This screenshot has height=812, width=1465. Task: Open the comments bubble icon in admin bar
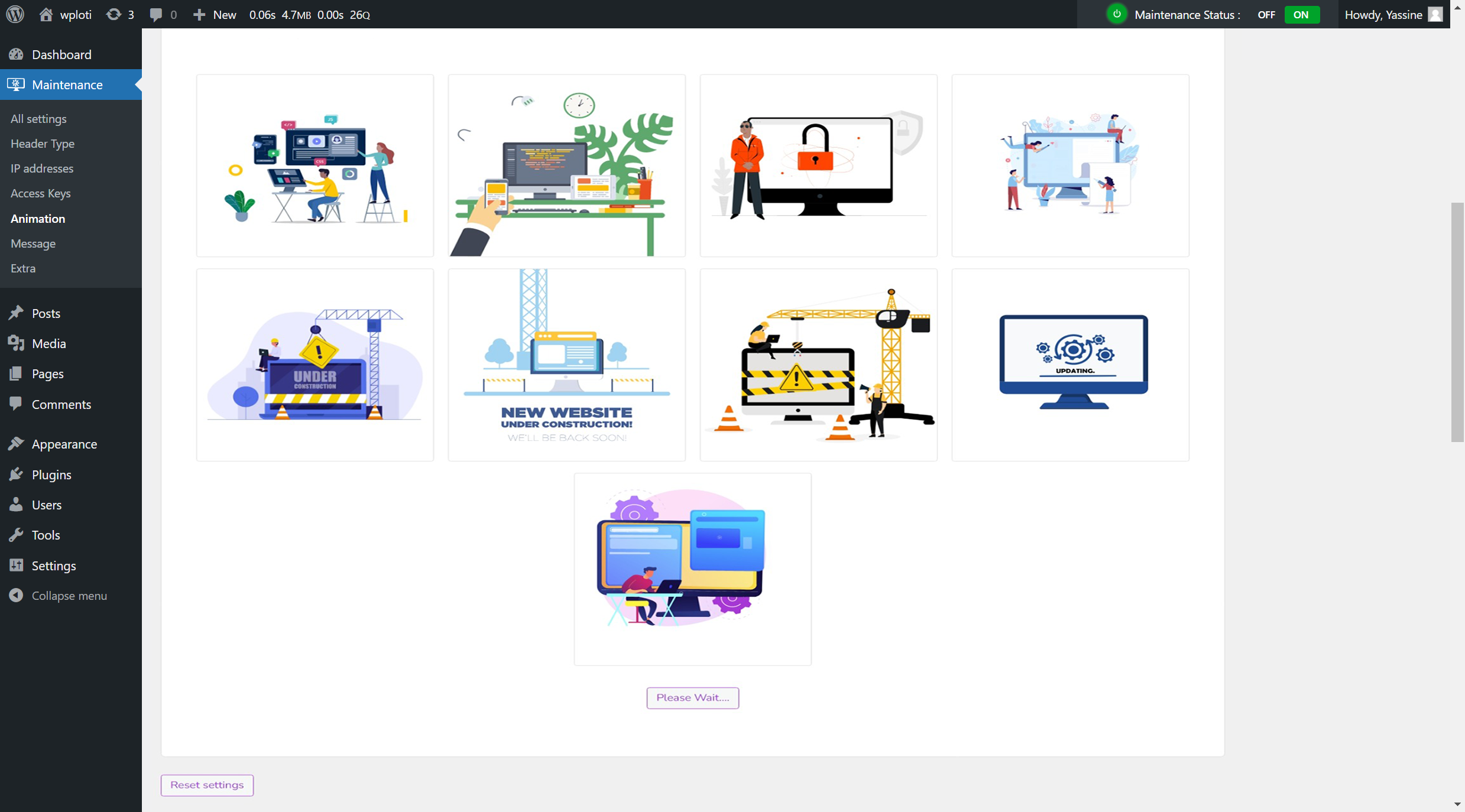pyautogui.click(x=155, y=15)
